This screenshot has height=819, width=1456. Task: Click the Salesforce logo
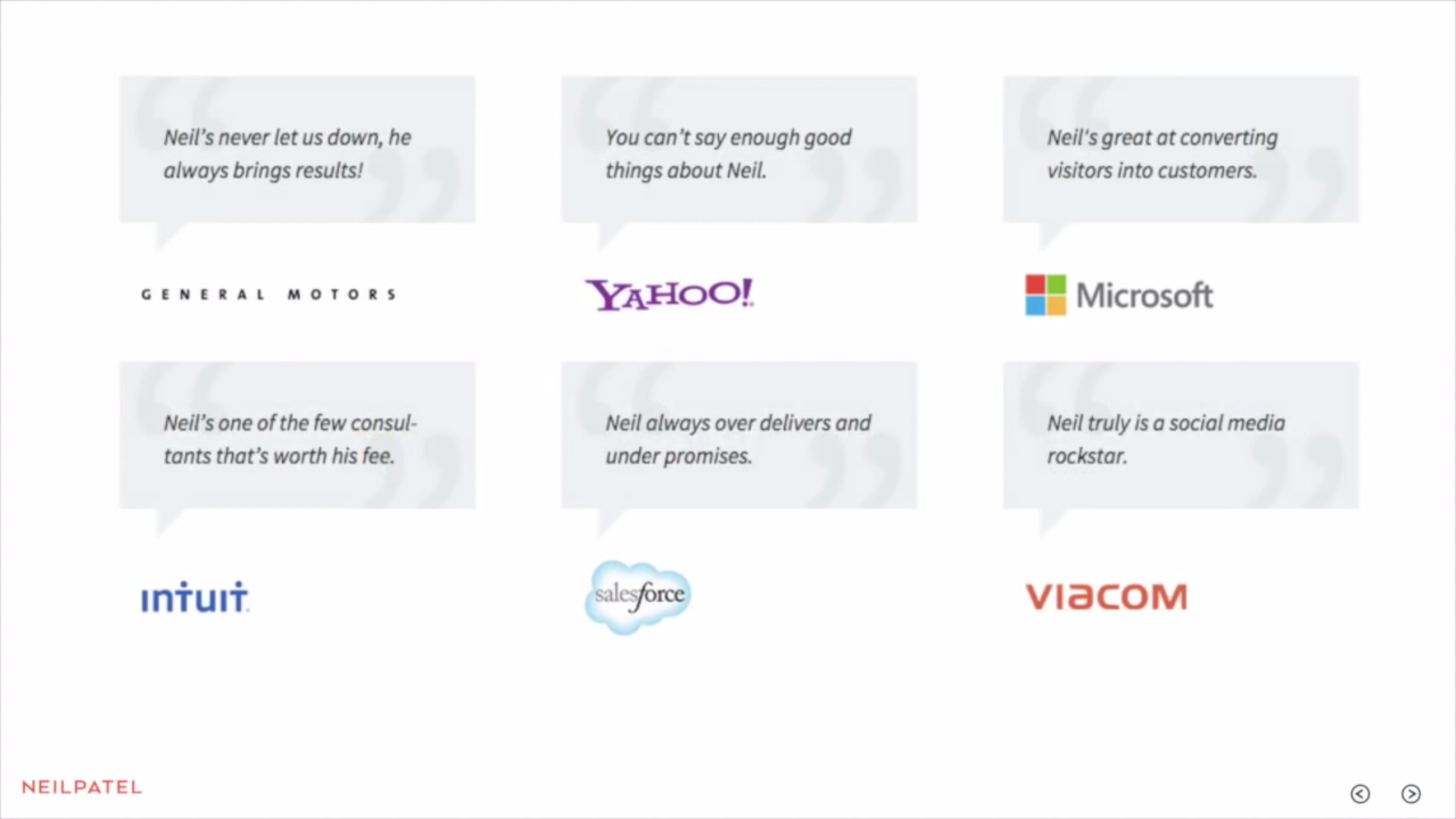click(x=637, y=596)
